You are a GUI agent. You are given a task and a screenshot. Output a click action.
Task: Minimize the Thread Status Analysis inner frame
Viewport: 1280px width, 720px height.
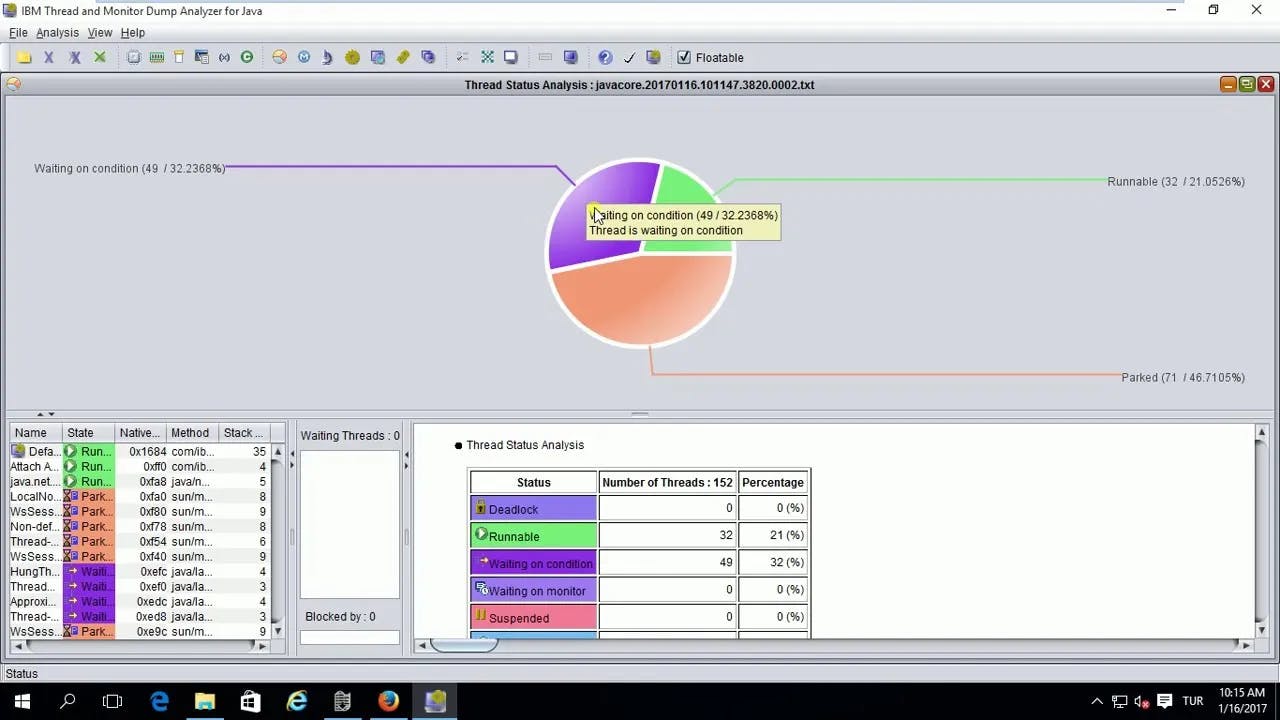(1228, 85)
